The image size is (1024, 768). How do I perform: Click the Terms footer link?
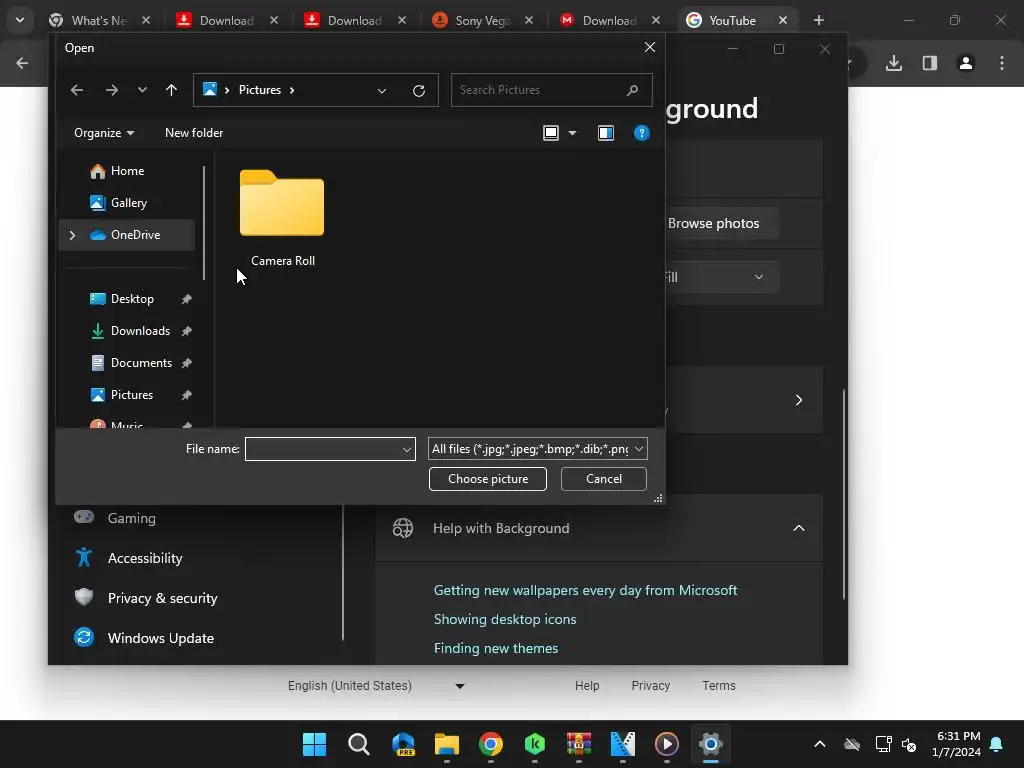click(718, 686)
